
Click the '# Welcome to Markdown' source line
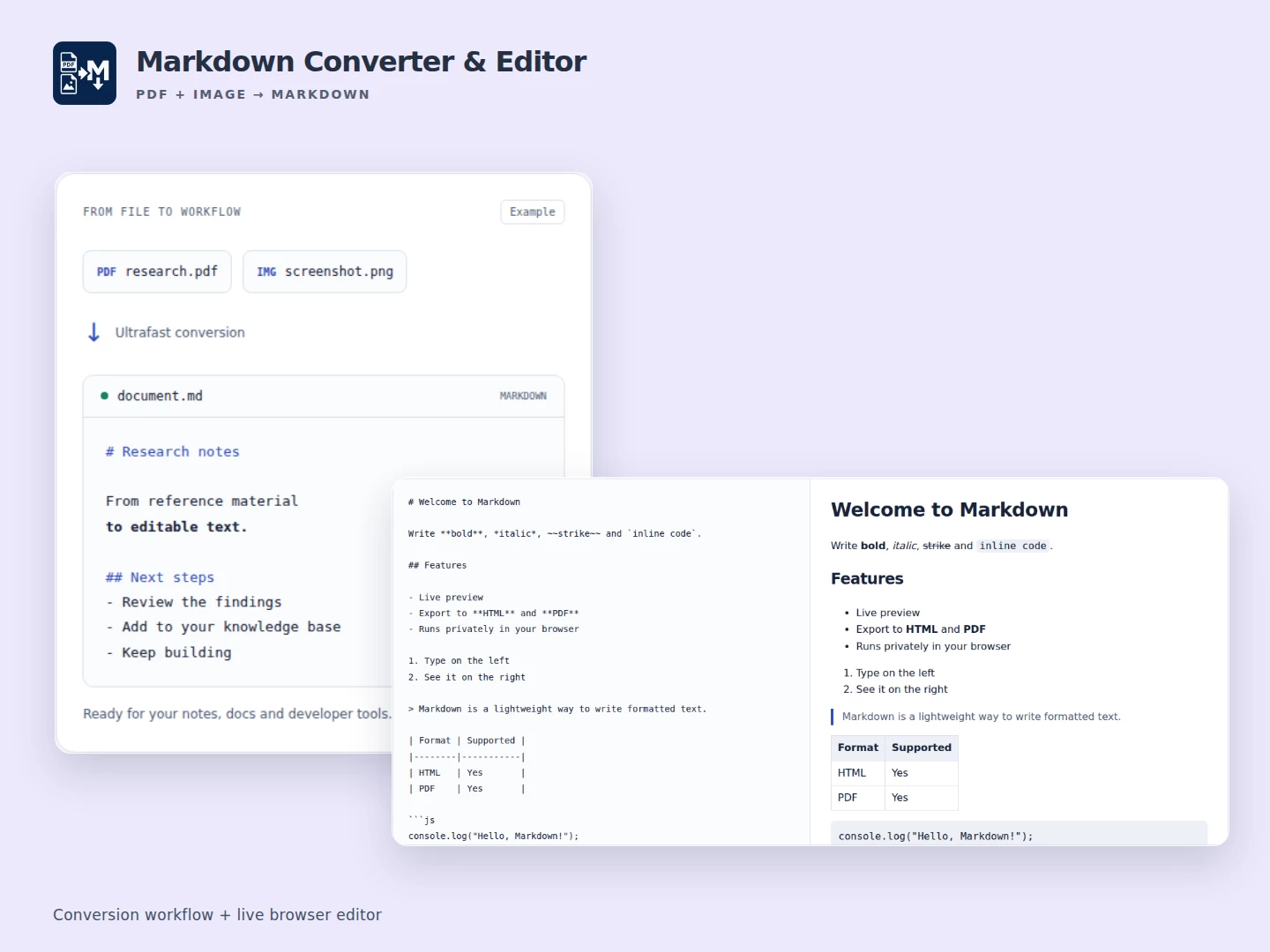(x=464, y=502)
